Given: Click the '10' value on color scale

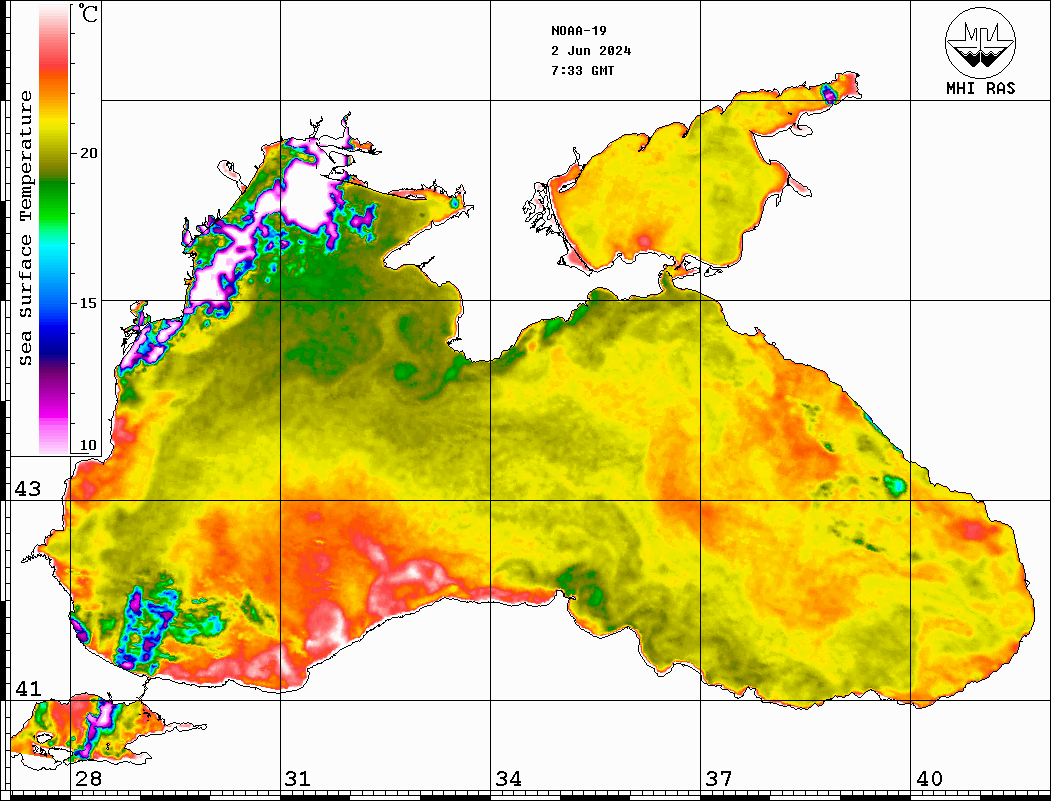Looking at the screenshot, I should tap(88, 445).
